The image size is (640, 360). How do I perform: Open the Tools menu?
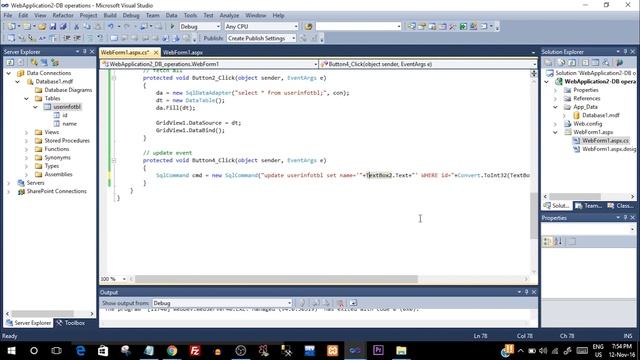click(x=190, y=16)
